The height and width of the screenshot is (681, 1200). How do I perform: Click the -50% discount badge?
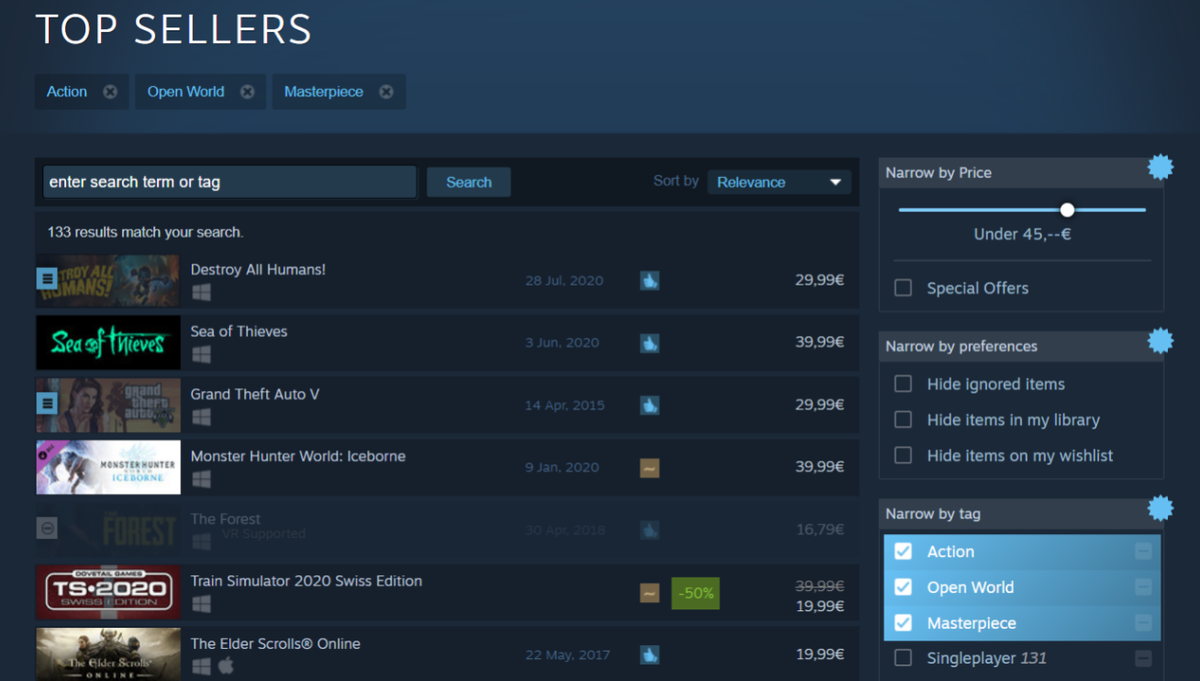pos(695,593)
